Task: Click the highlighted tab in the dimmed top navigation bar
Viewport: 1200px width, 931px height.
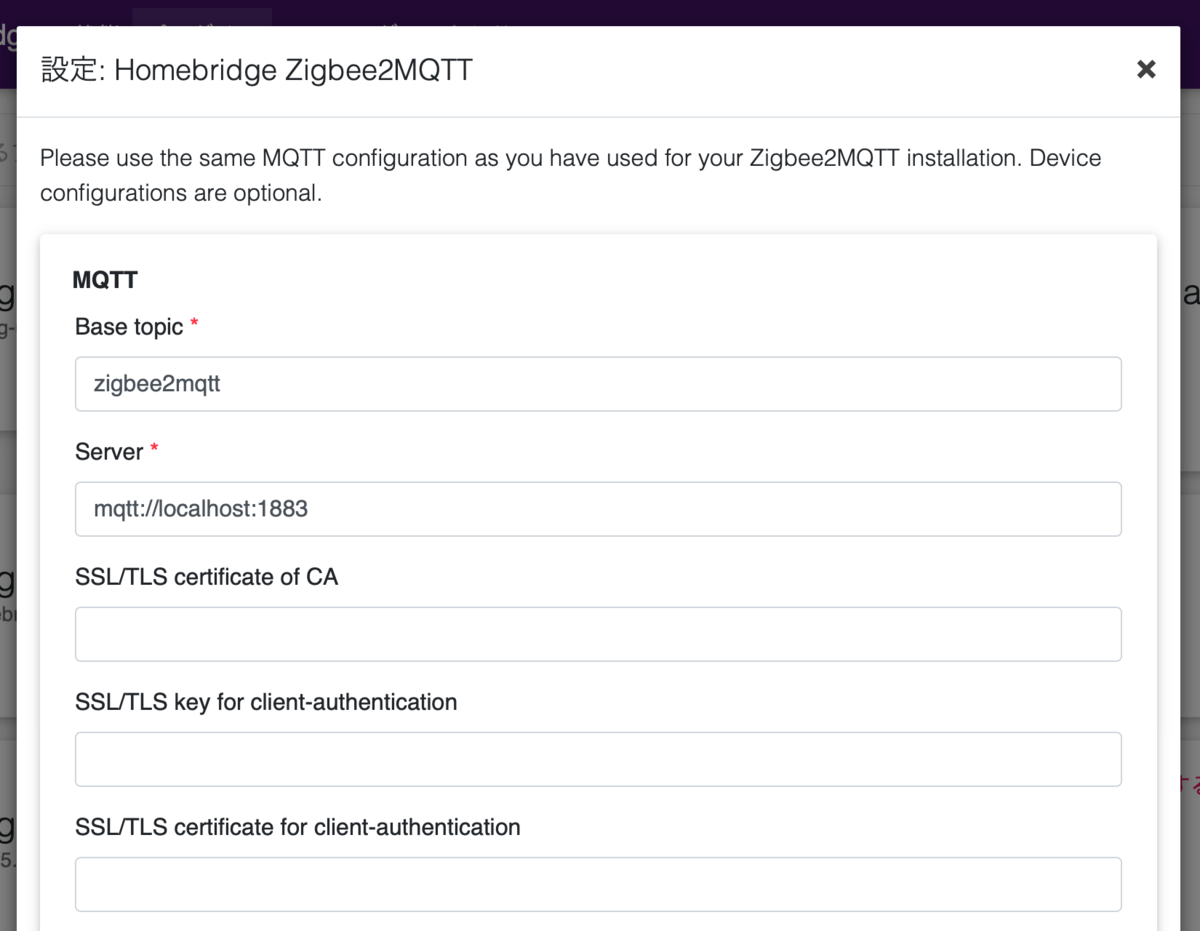Action: (x=201, y=17)
